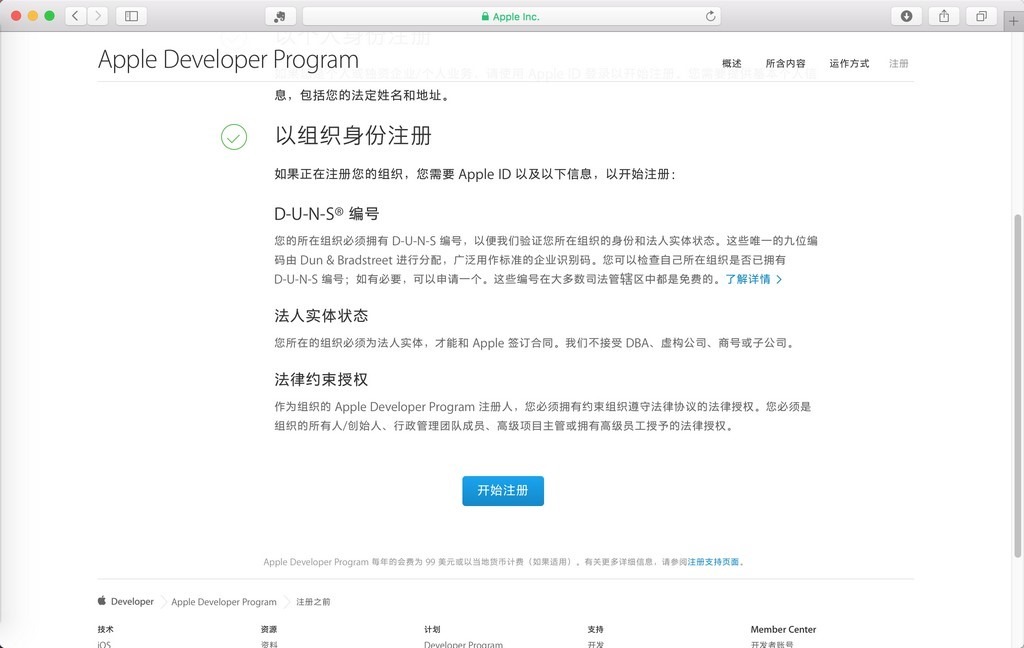Open the 注册 navigation tab
Viewport: 1024px width, 648px height.
899,63
